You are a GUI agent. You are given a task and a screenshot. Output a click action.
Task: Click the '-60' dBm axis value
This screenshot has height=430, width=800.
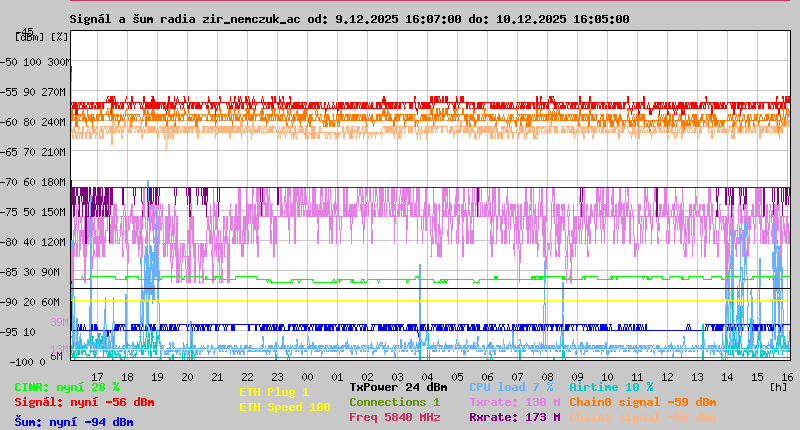coord(9,122)
